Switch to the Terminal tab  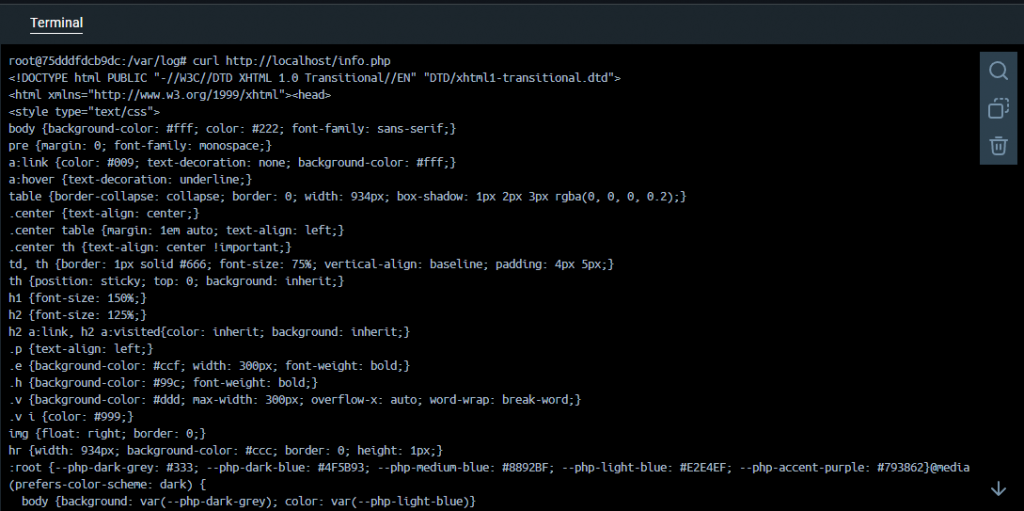(56, 23)
